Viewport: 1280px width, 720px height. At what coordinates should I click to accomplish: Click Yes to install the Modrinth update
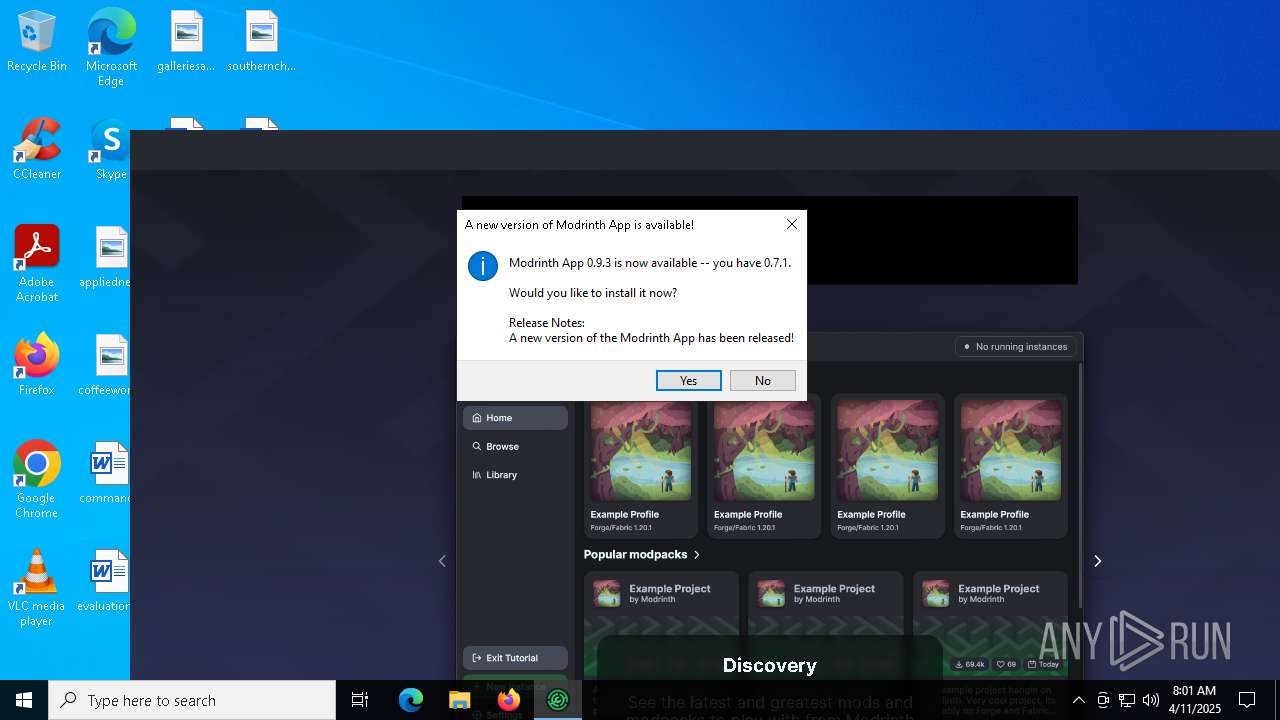[x=688, y=380]
